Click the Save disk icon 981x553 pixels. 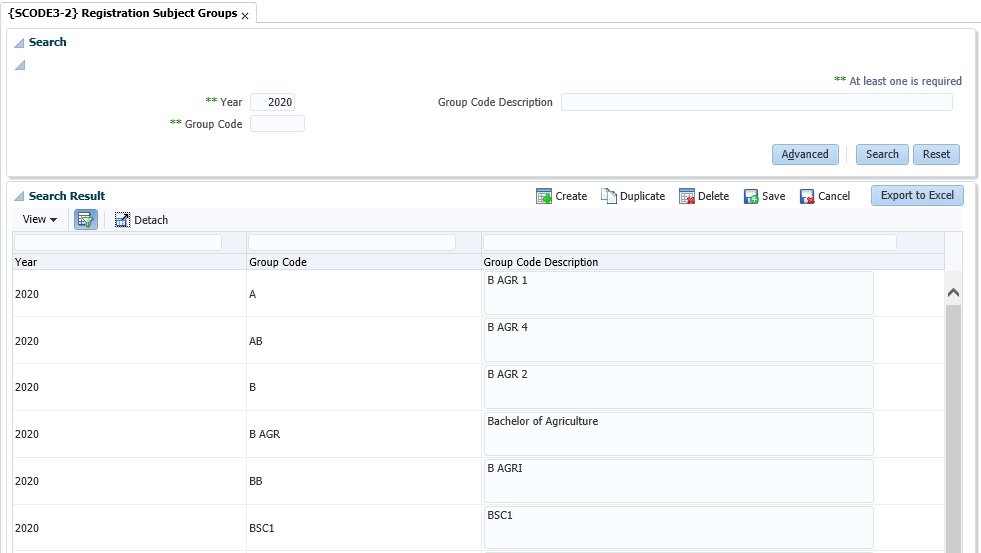click(x=751, y=196)
